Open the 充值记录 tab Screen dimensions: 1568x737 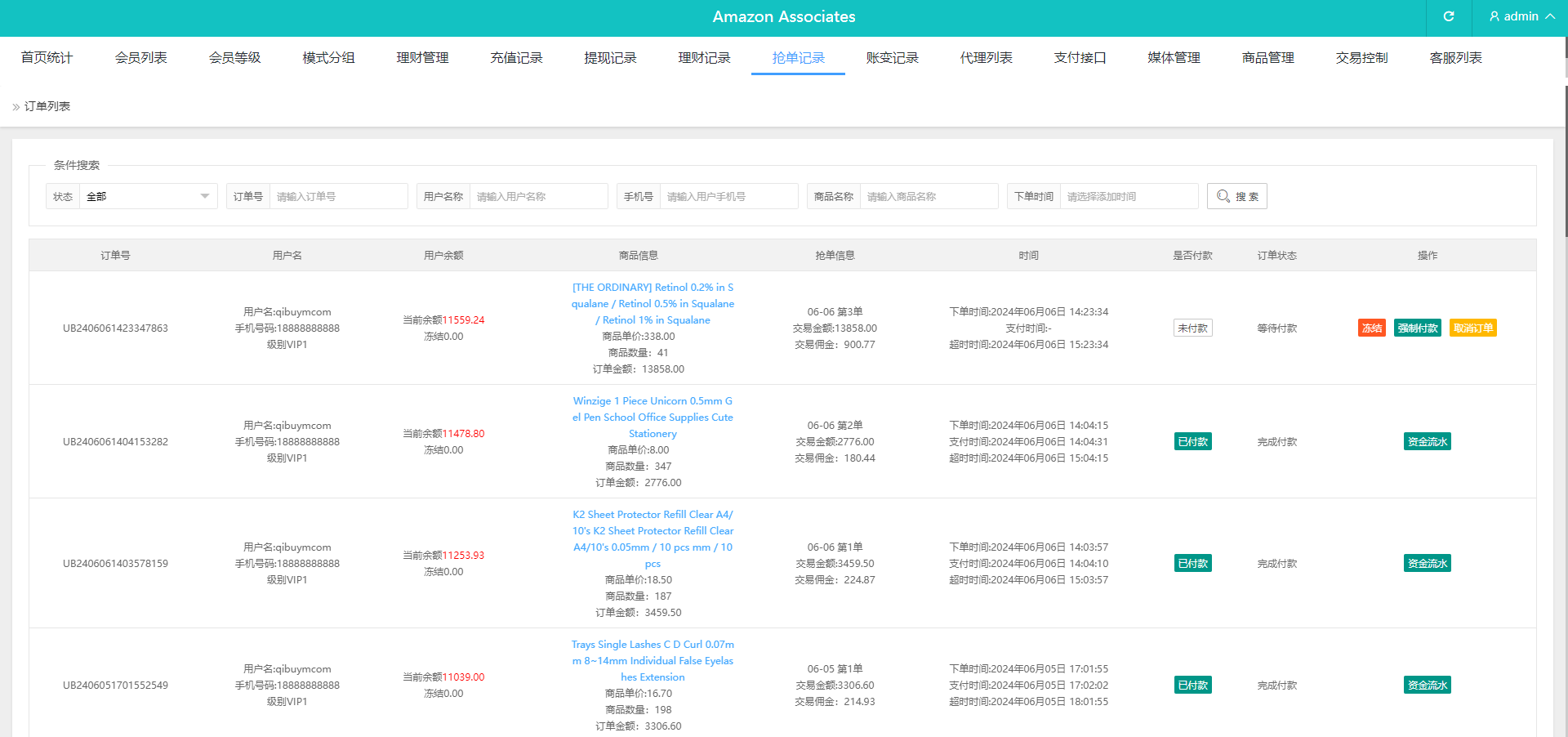[x=516, y=58]
